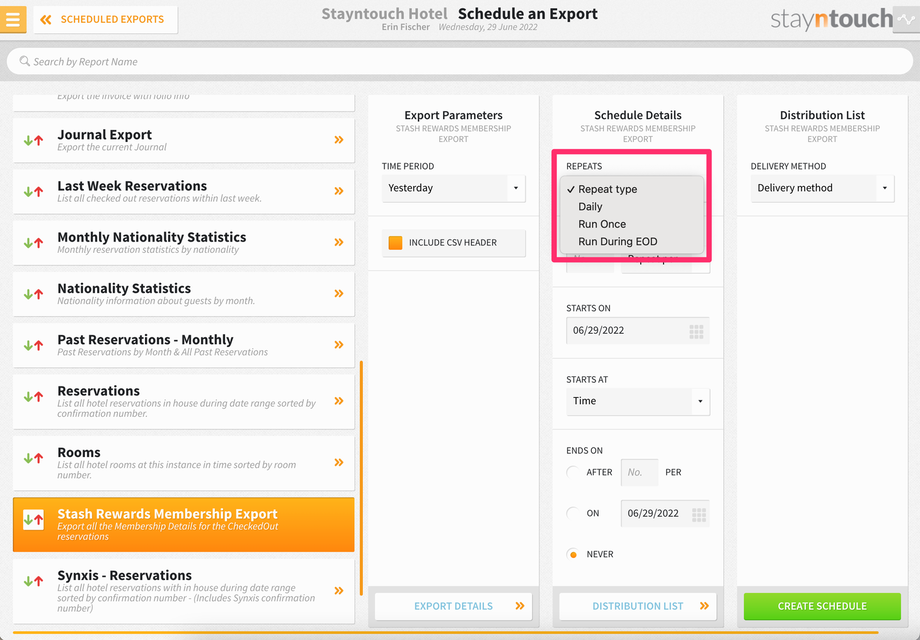920x640 pixels.
Task: Click the Starts On date field
Action: pyautogui.click(x=638, y=330)
